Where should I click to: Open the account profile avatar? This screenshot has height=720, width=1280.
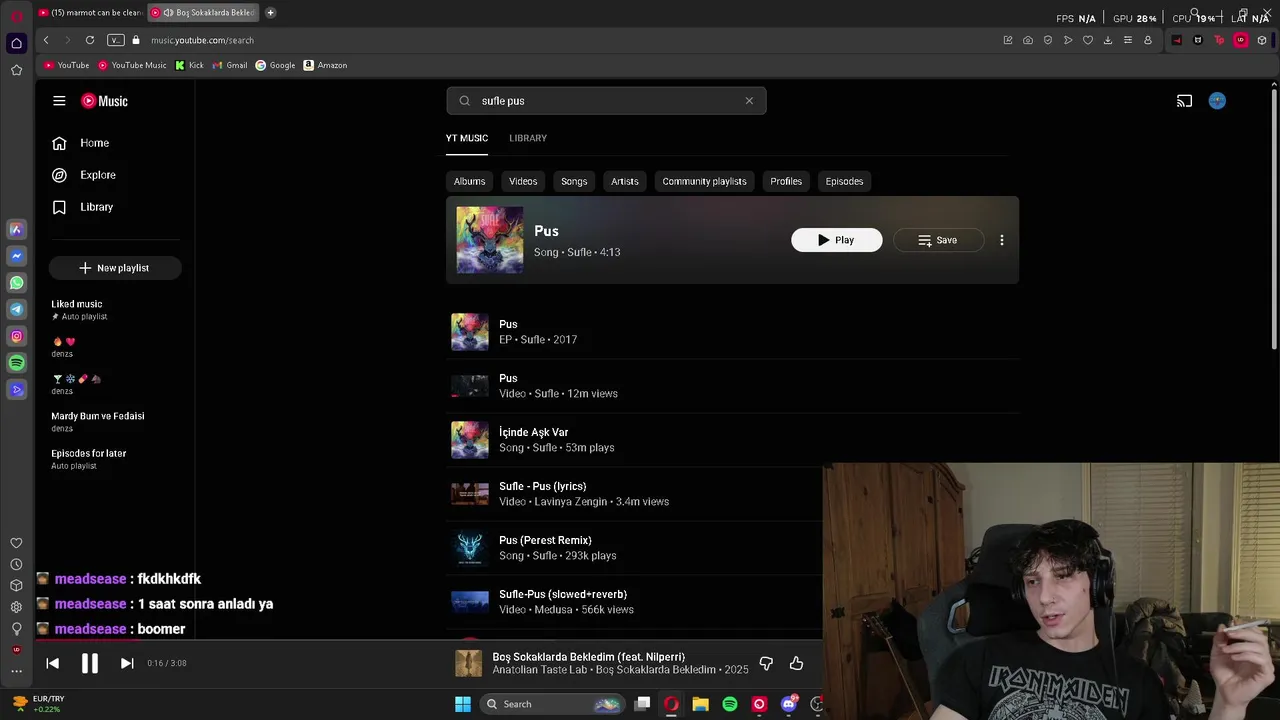click(x=1217, y=101)
